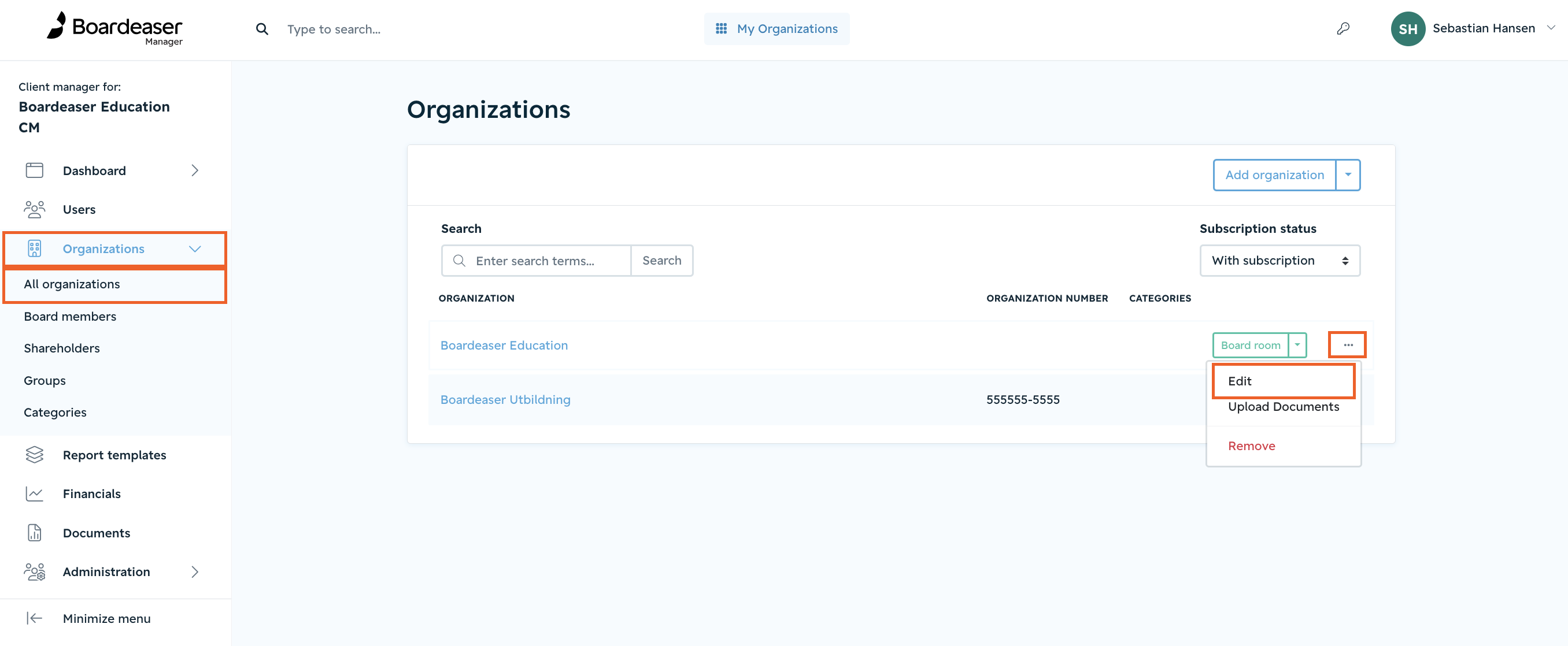The width and height of the screenshot is (1568, 646).
Task: Open Shareholders in sidebar
Action: tap(61, 348)
